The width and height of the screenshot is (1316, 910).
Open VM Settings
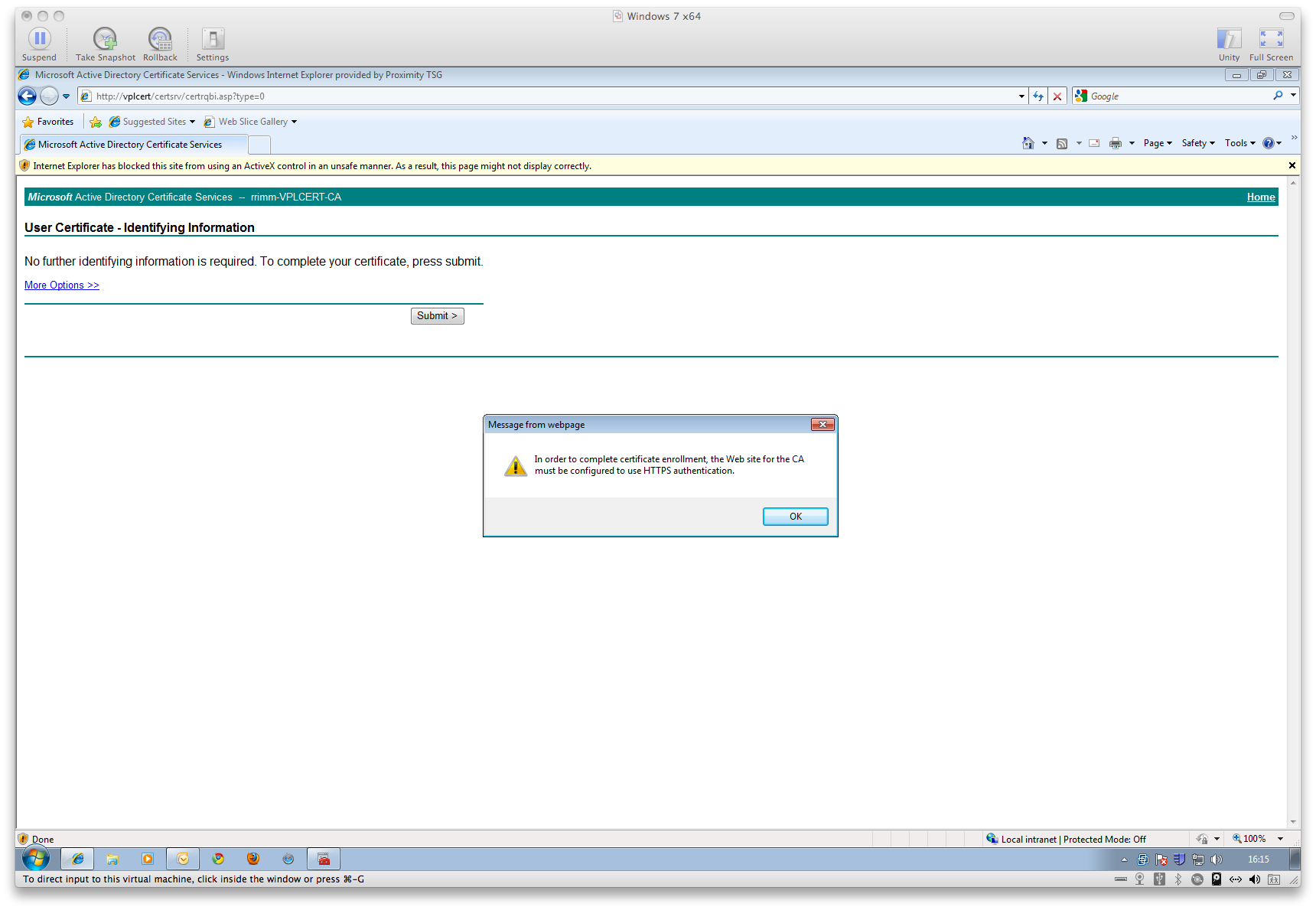click(x=213, y=44)
